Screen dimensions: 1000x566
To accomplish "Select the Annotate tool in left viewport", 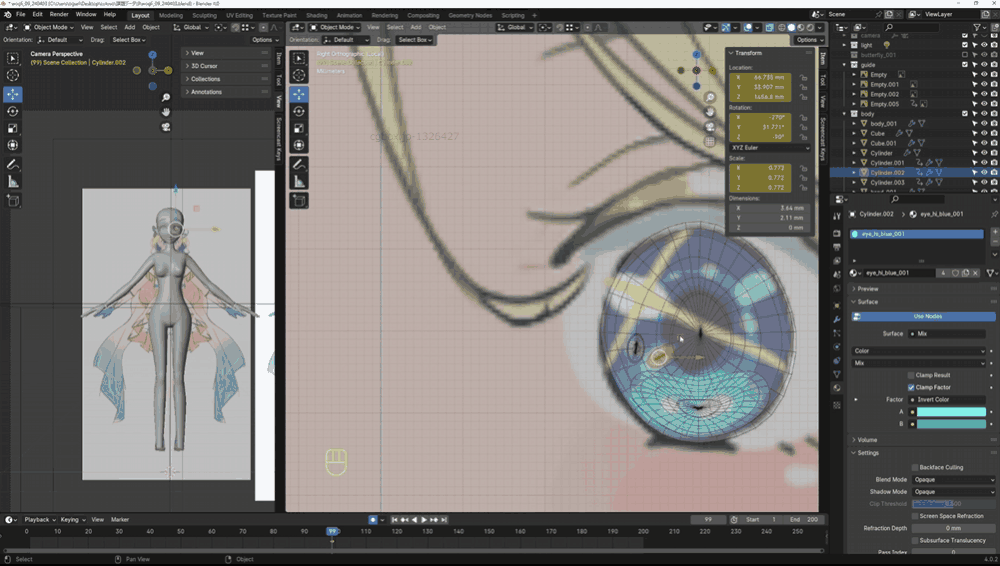I will pyautogui.click(x=13, y=164).
